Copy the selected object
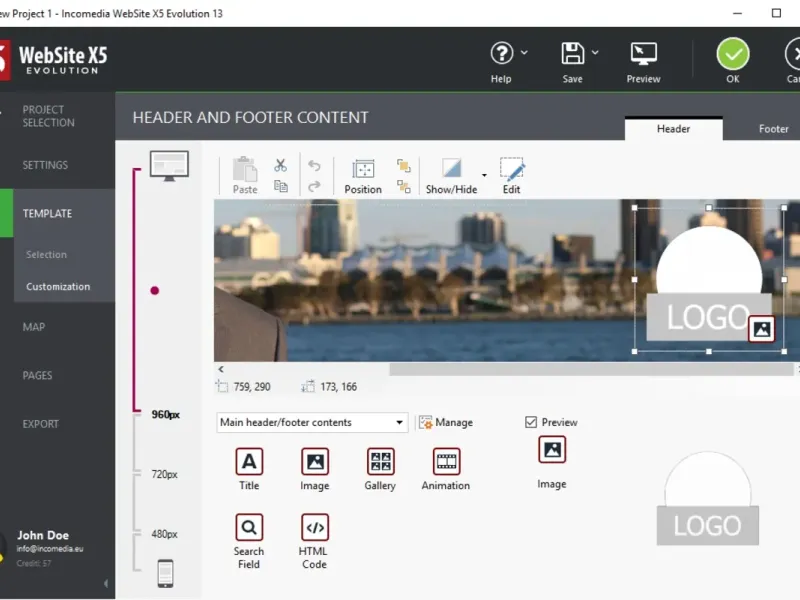 pos(281,186)
